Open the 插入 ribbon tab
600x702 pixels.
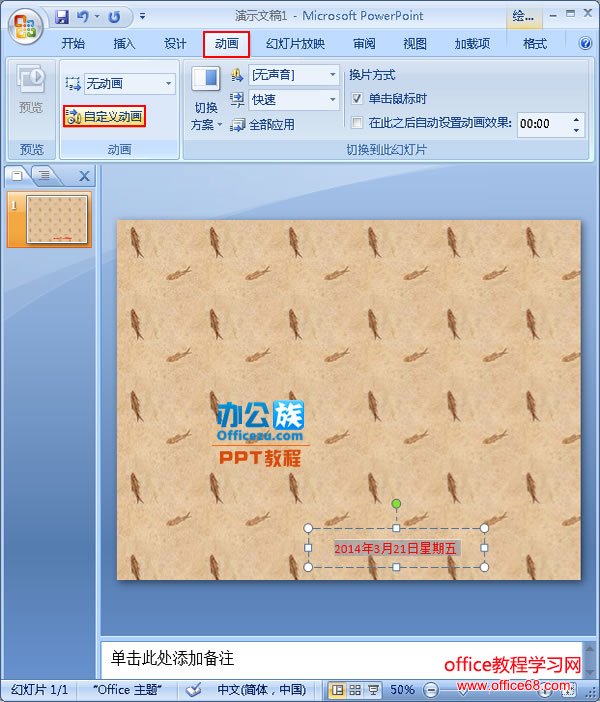click(124, 43)
